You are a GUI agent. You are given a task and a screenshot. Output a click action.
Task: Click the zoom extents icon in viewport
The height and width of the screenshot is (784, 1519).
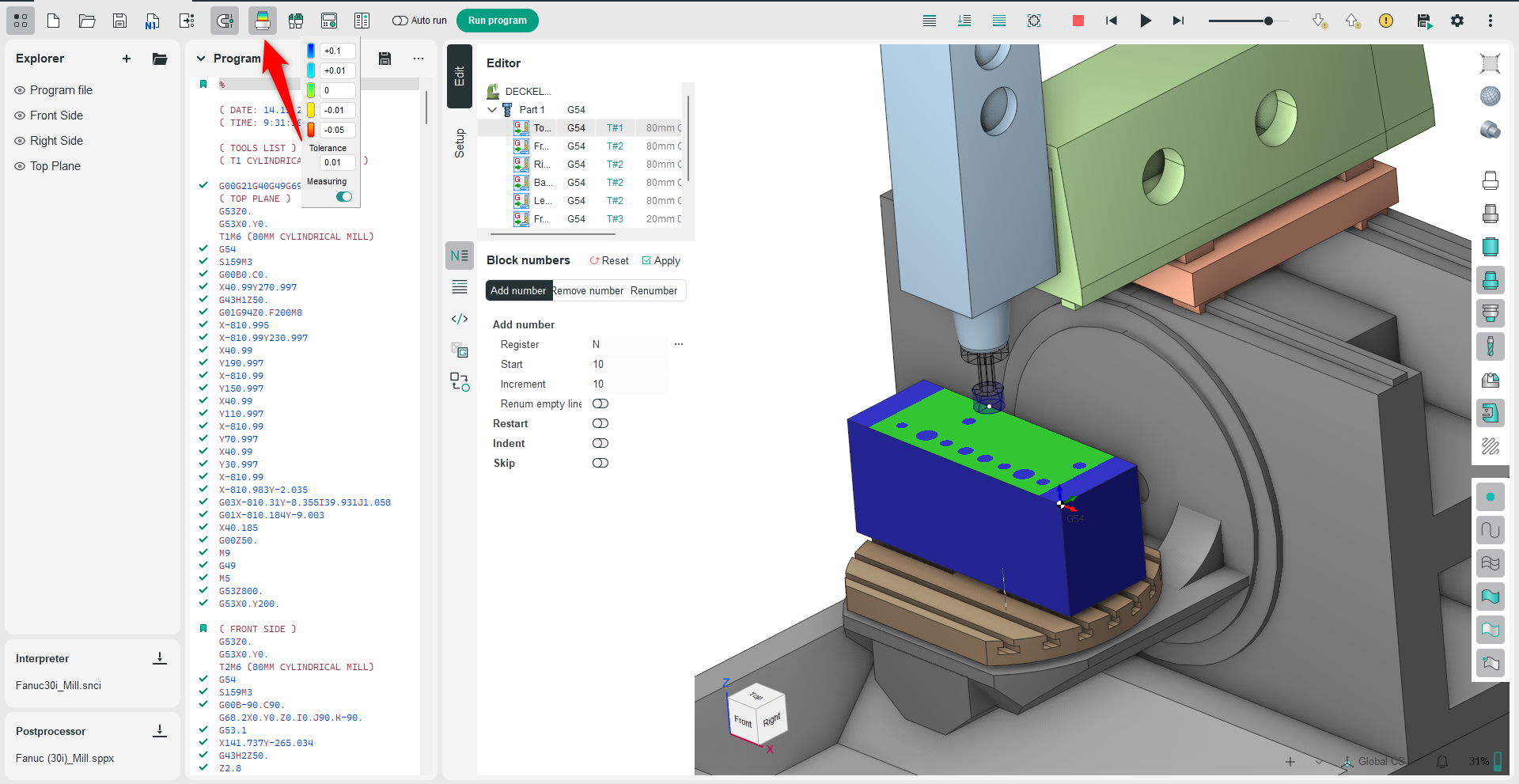coord(1491,63)
